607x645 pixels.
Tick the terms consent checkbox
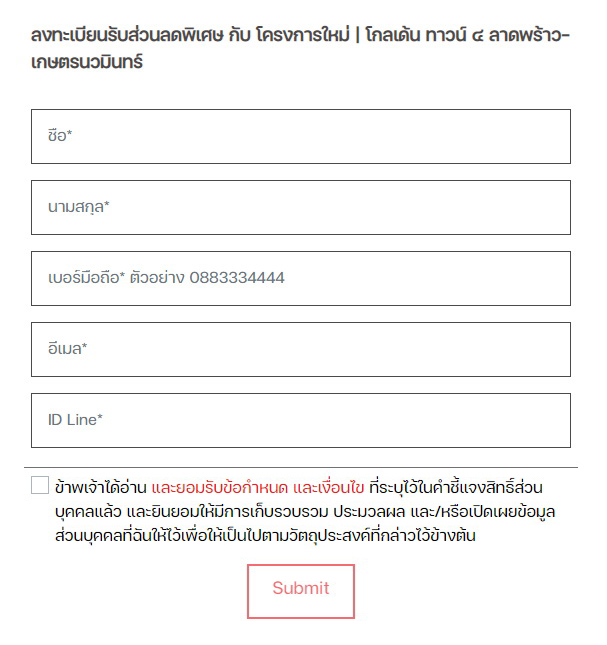40,485
